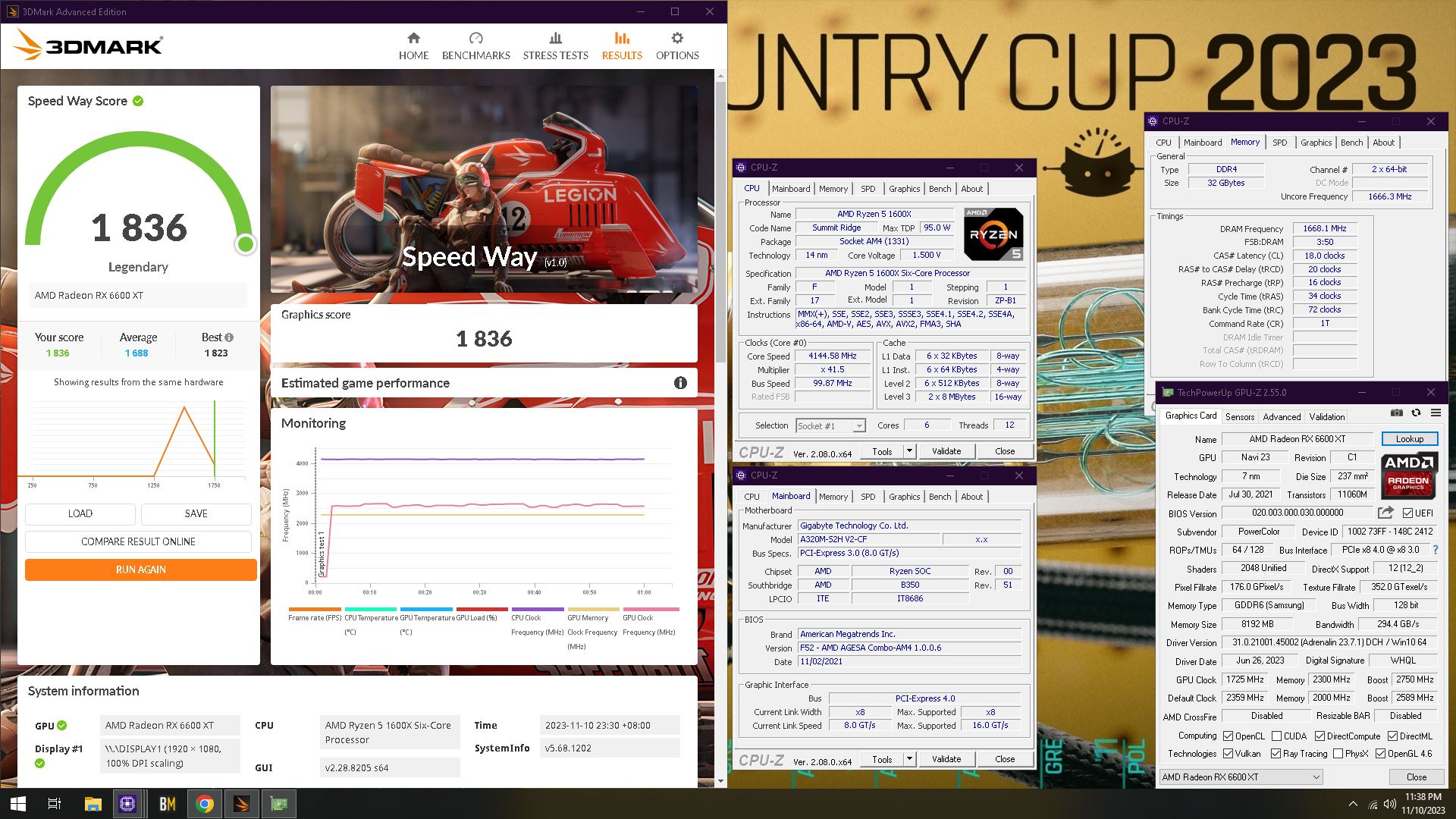The height and width of the screenshot is (819, 1456).
Task: Switch to CPU-Z via taskbar icon
Action: click(127, 804)
